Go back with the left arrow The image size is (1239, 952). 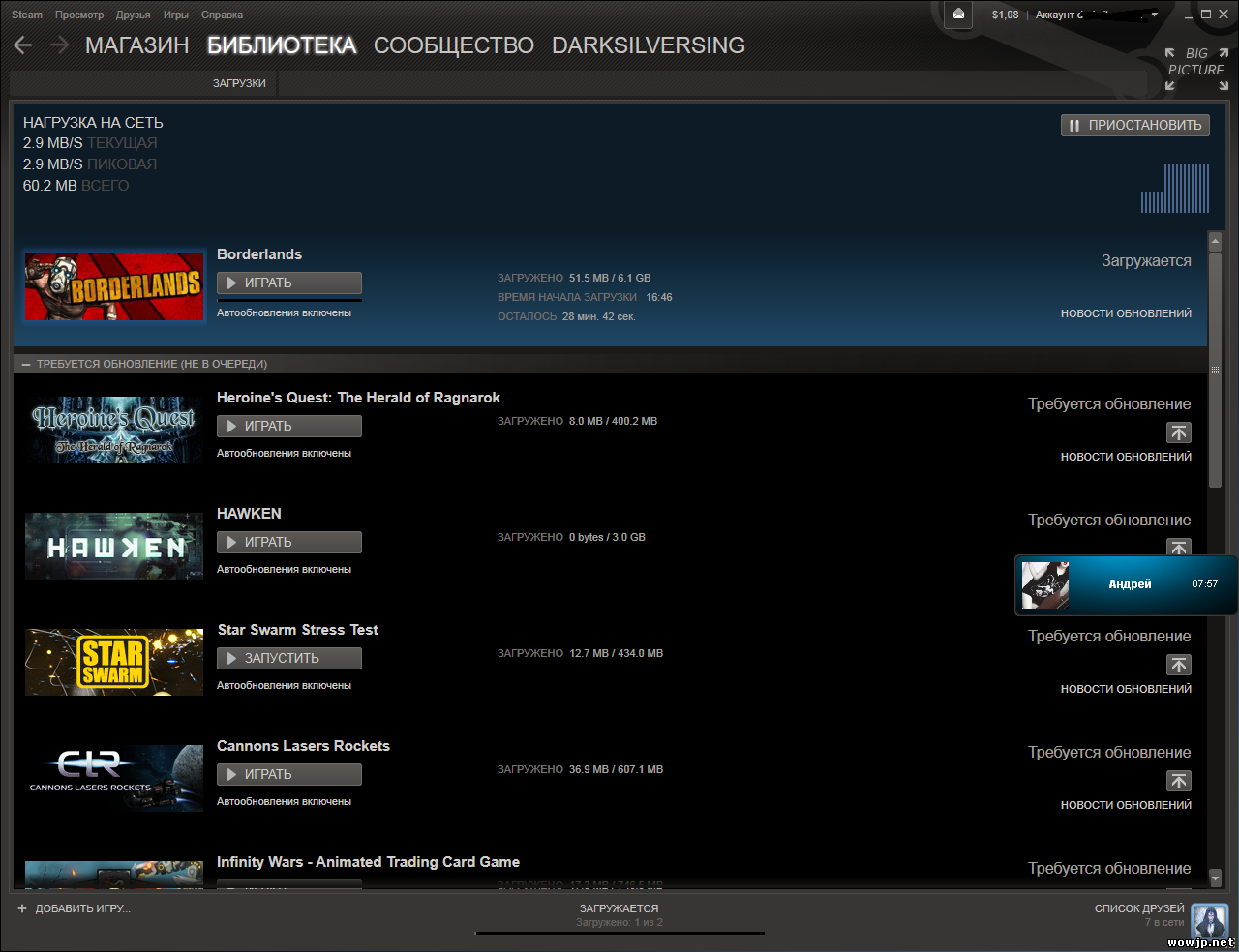point(23,45)
